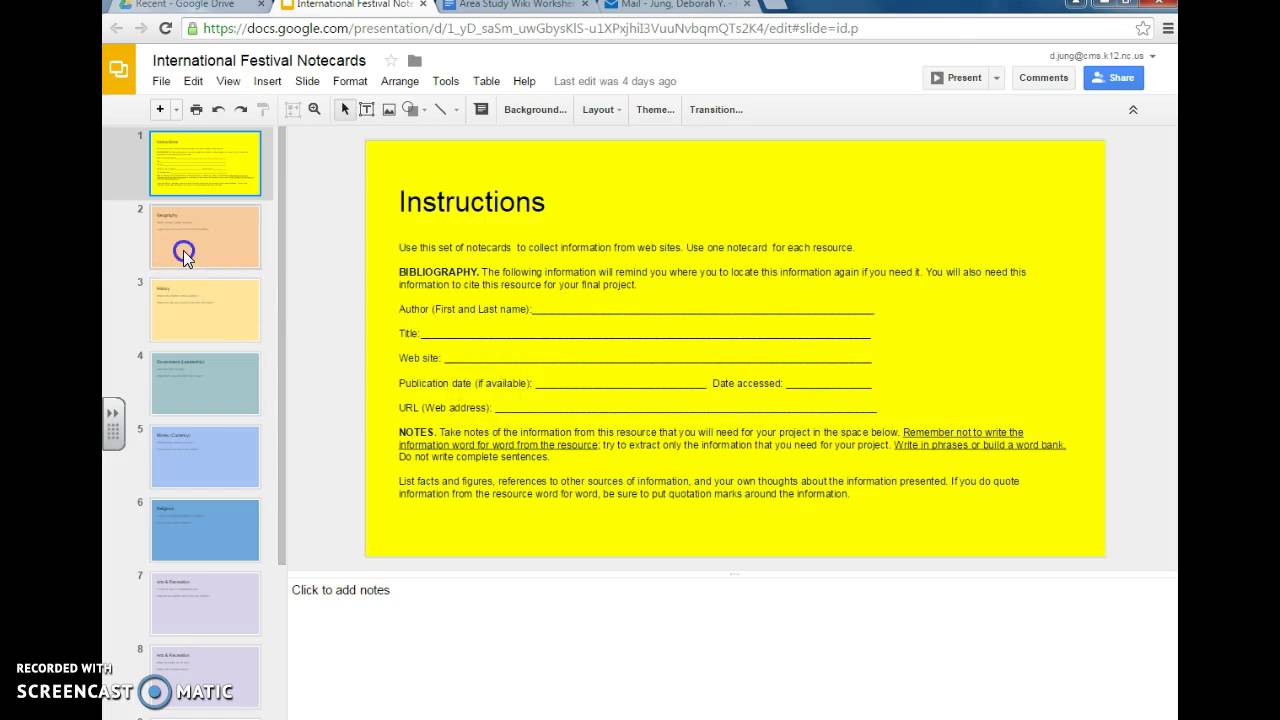Click the insert image icon
The image size is (1280, 720).
[x=389, y=110]
